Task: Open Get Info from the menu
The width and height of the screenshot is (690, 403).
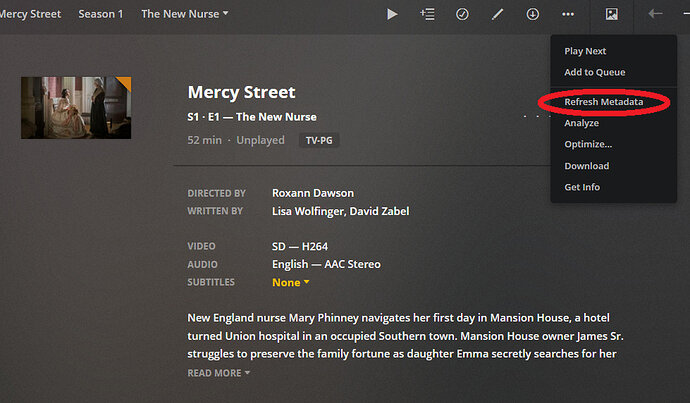Action: [582, 187]
